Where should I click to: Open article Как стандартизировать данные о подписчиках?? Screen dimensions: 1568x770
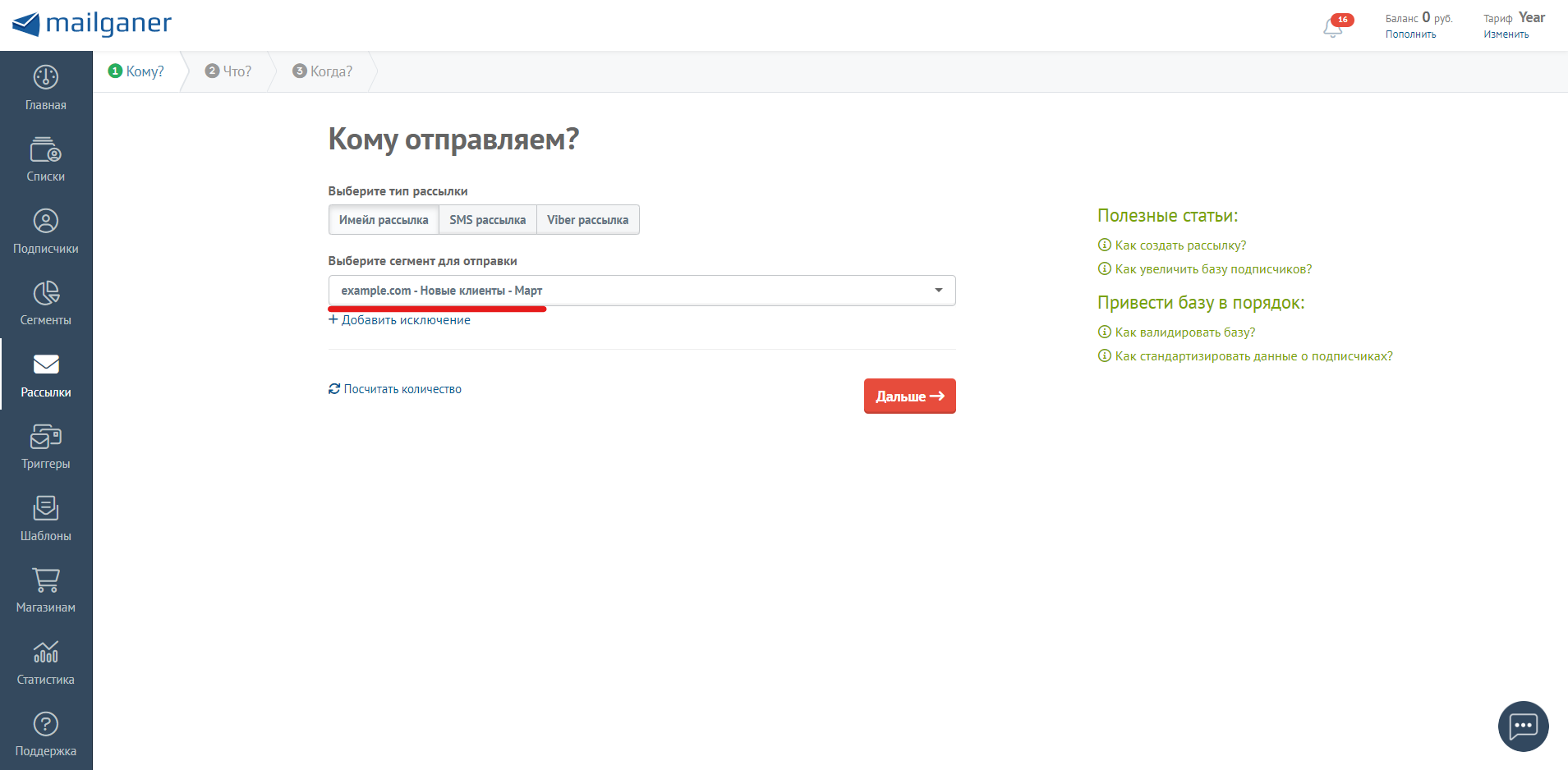point(1245,356)
